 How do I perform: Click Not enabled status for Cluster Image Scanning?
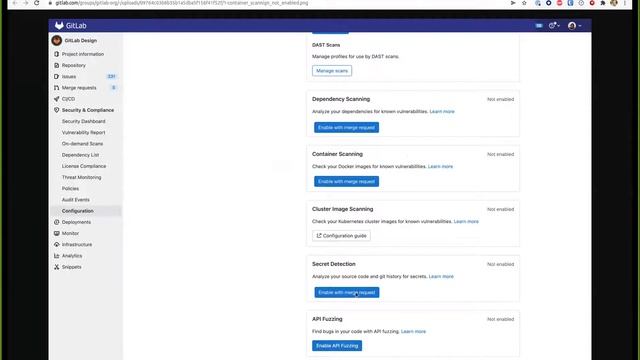[500, 209]
